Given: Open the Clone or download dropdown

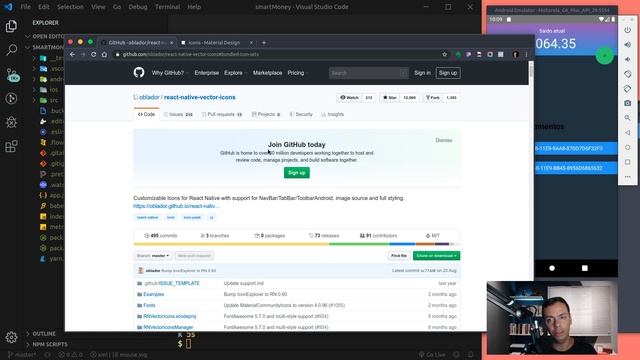Looking at the screenshot, I should [x=436, y=256].
